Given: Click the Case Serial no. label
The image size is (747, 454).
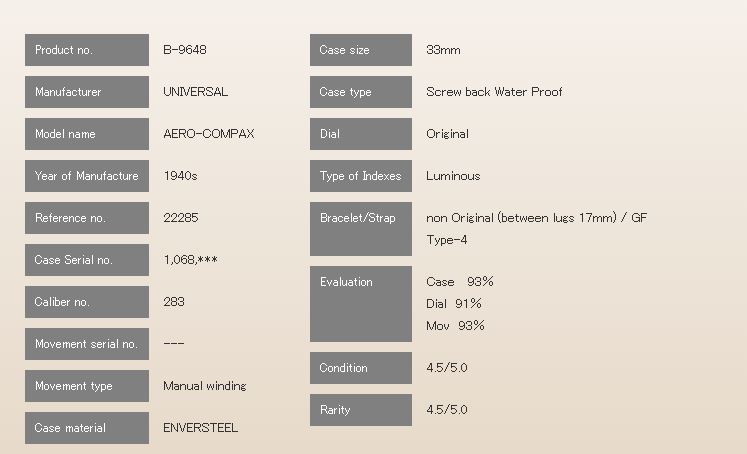Looking at the screenshot, I should point(87,260).
